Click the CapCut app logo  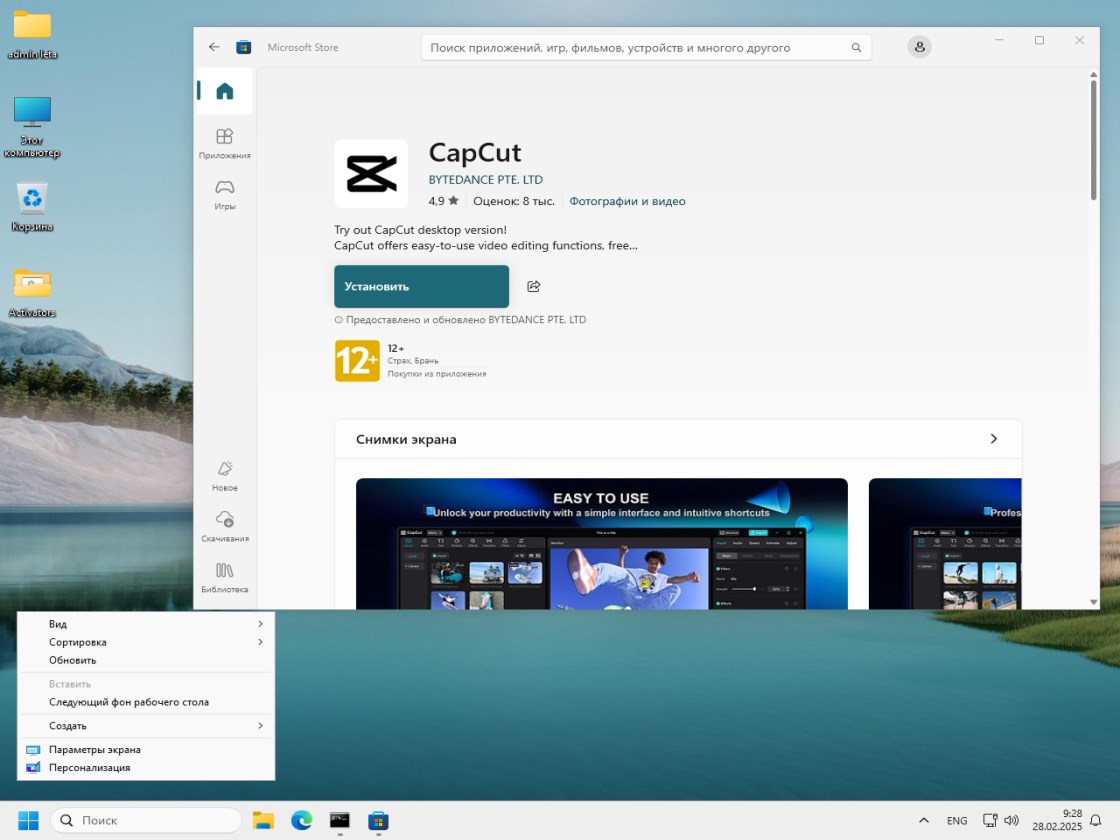[371, 174]
